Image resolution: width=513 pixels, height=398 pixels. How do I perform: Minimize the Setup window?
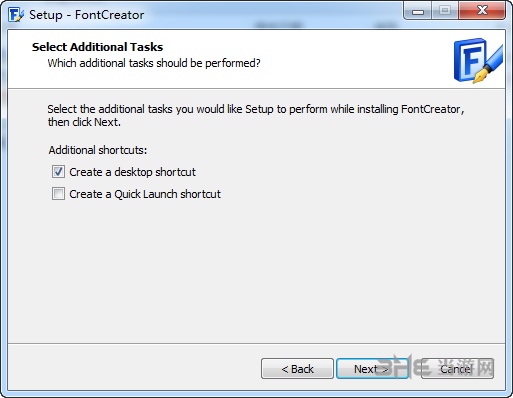pyautogui.click(x=418, y=11)
